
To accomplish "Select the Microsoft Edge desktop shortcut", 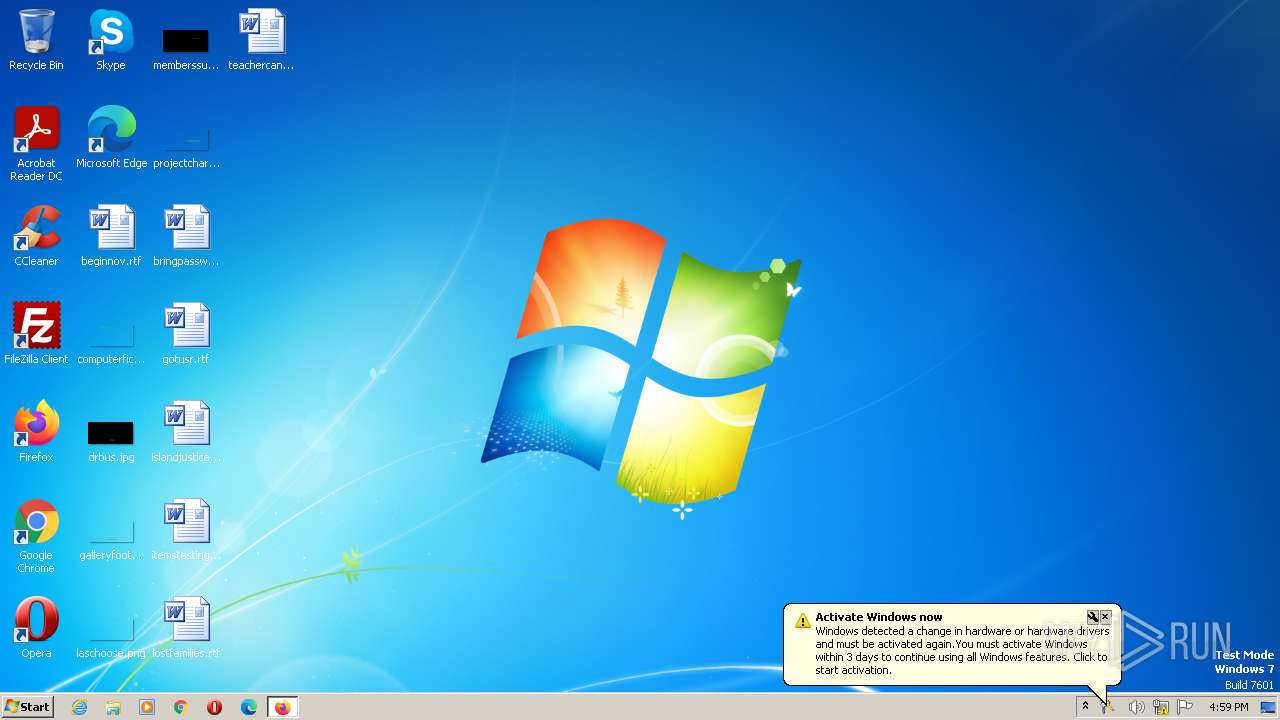I will coord(111,138).
